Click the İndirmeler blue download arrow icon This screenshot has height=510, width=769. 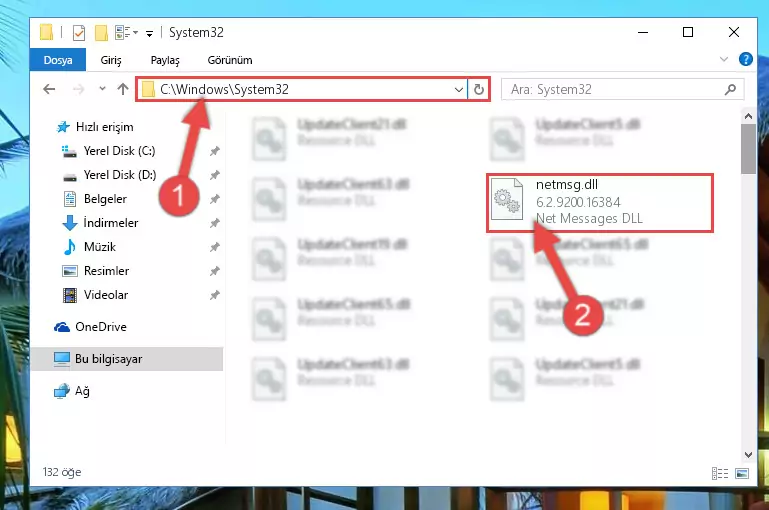(70, 223)
